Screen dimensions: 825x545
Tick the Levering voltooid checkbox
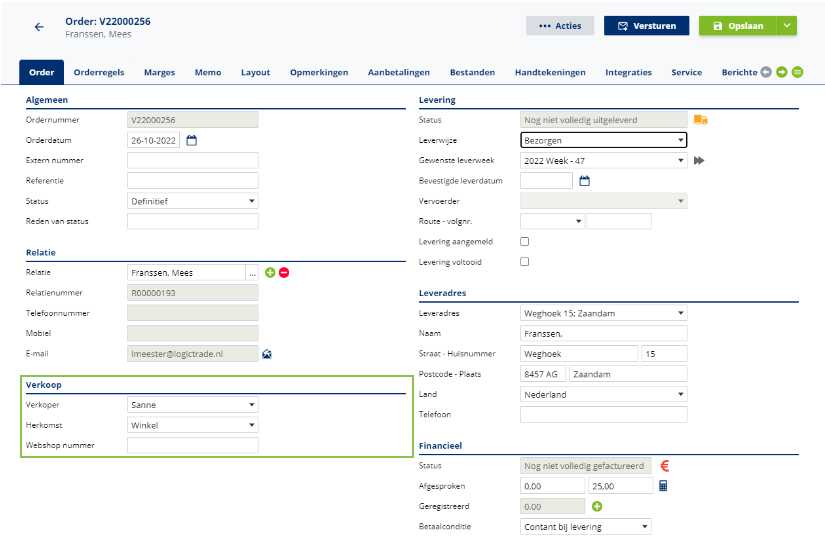[x=525, y=262]
